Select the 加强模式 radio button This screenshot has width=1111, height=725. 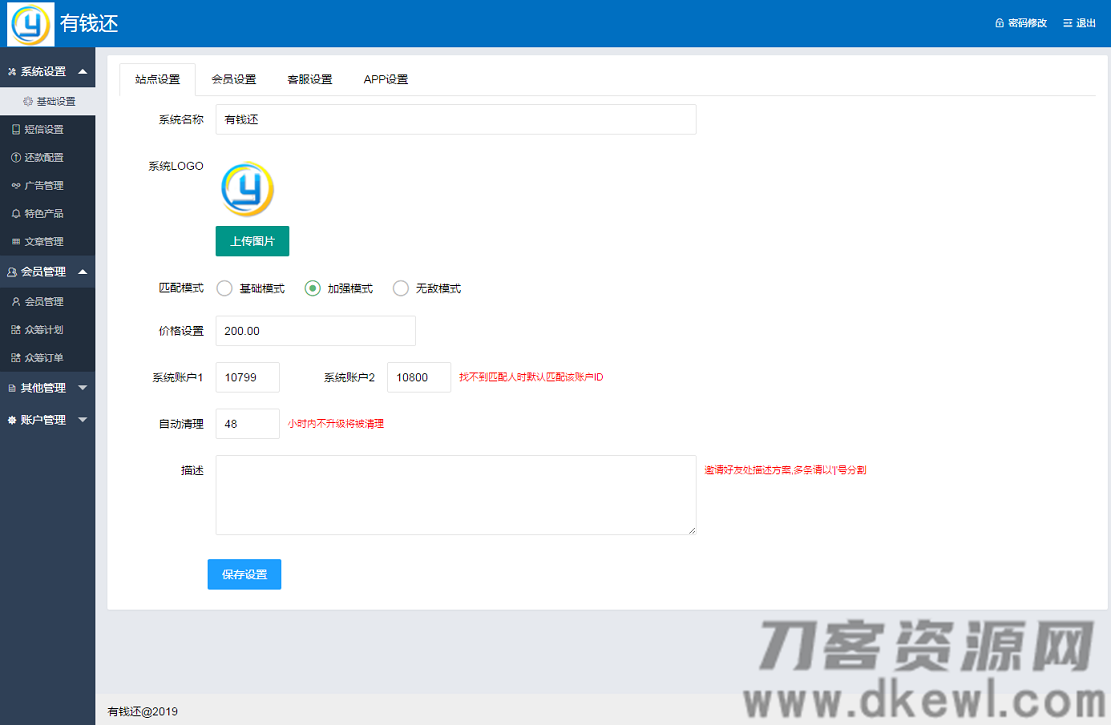coord(311,288)
